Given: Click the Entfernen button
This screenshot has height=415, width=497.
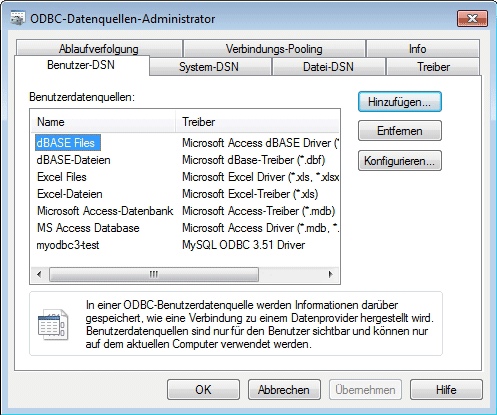Looking at the screenshot, I should (x=400, y=131).
